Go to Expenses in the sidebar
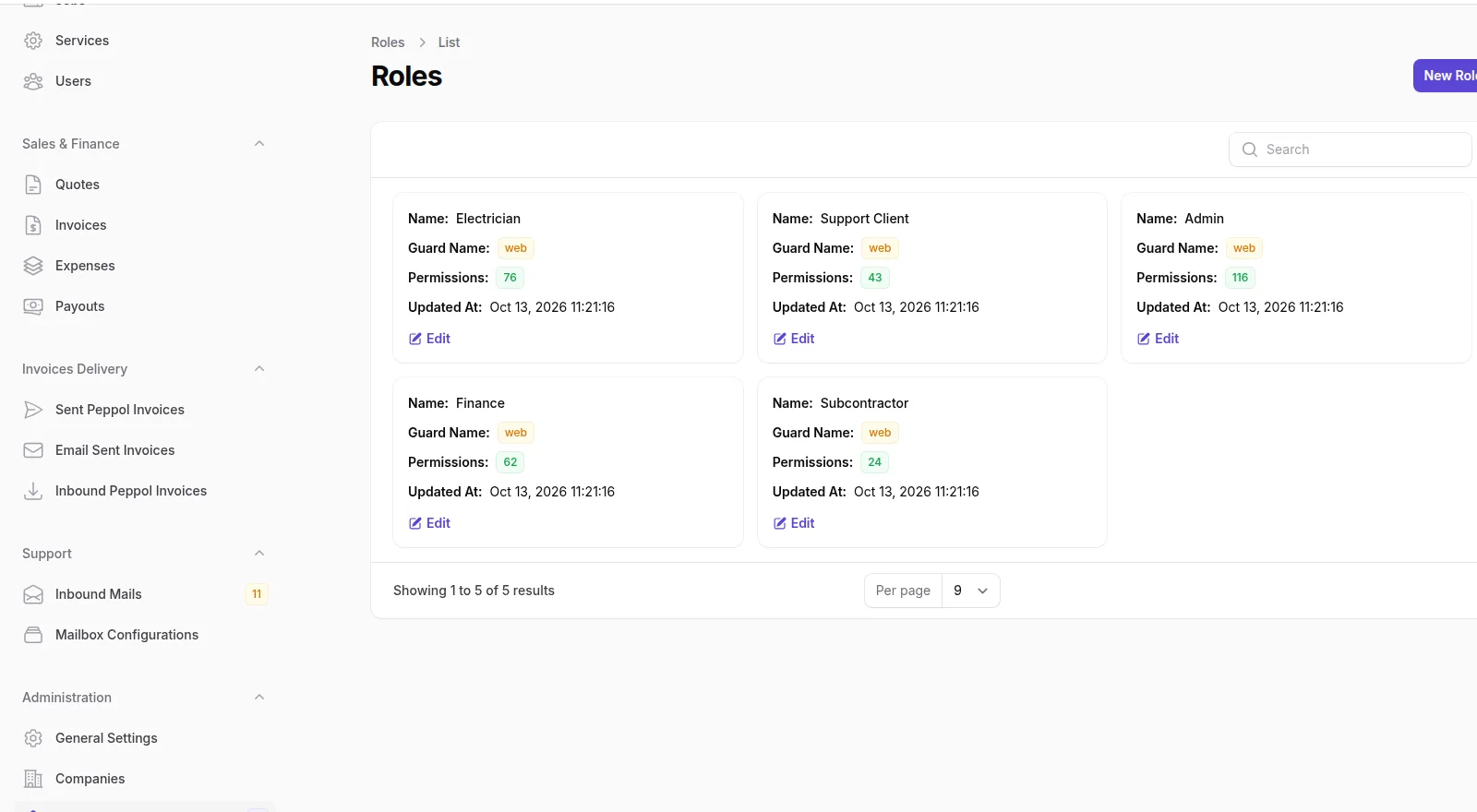The image size is (1477, 812). tap(144, 266)
